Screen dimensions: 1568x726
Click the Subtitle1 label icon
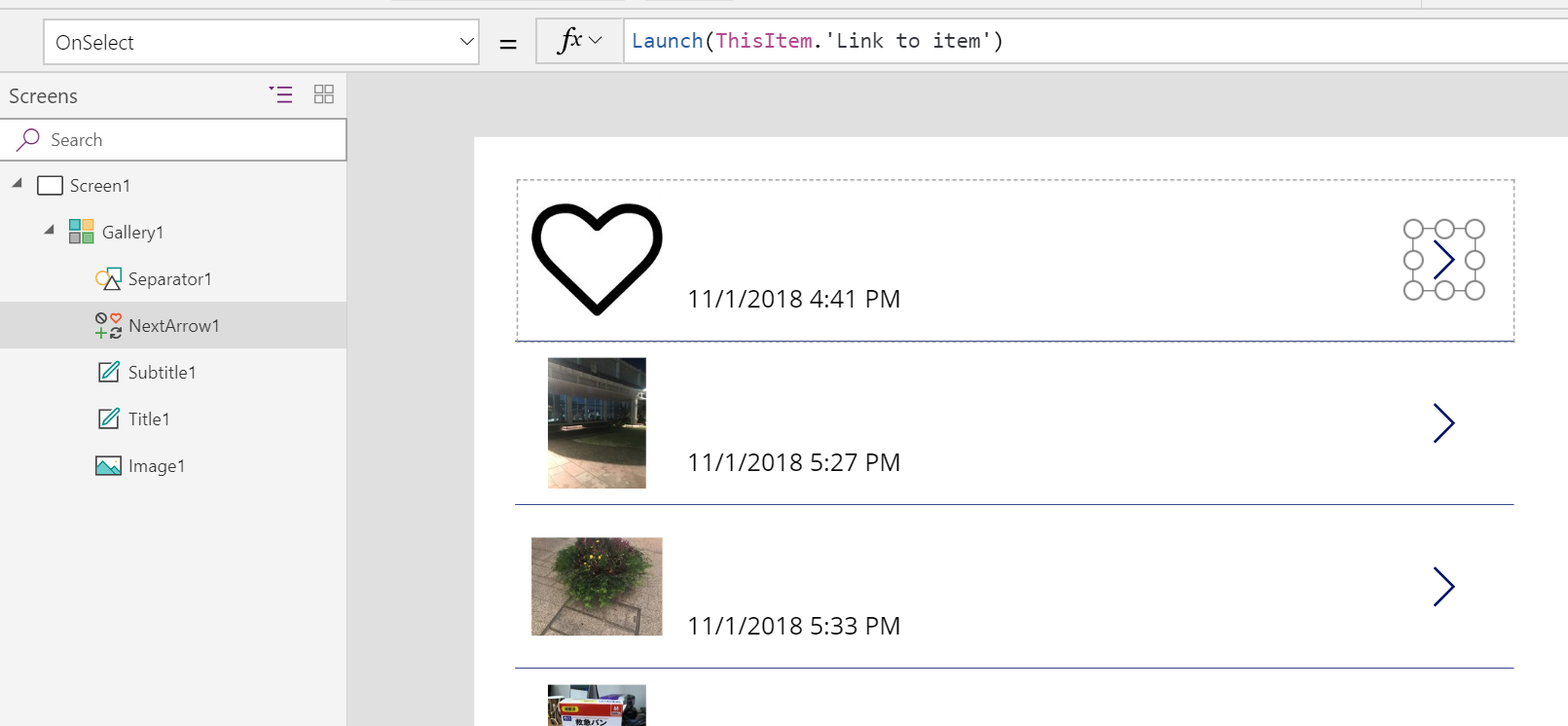coord(109,372)
